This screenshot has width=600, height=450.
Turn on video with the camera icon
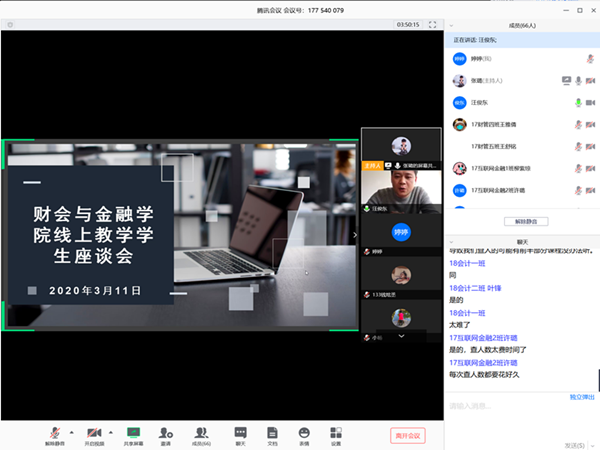93,432
